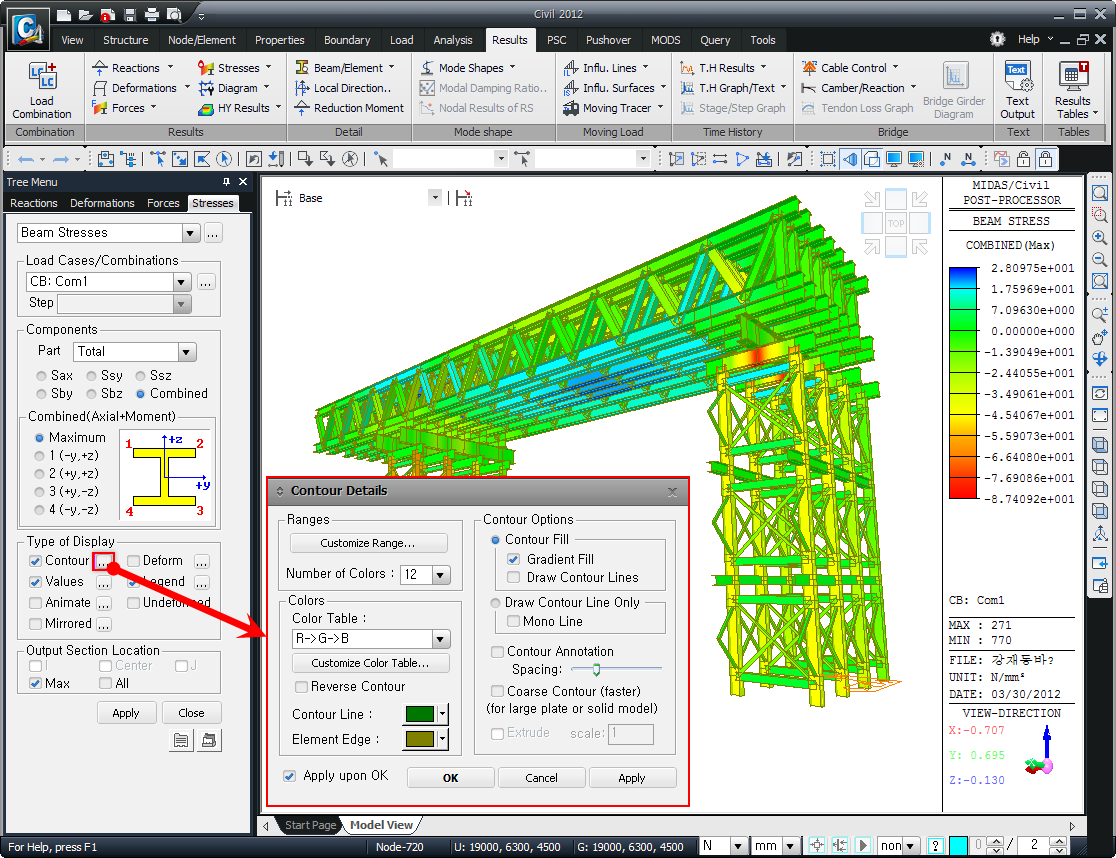Open the Color Table R->G->B dropdown

[x=441, y=639]
